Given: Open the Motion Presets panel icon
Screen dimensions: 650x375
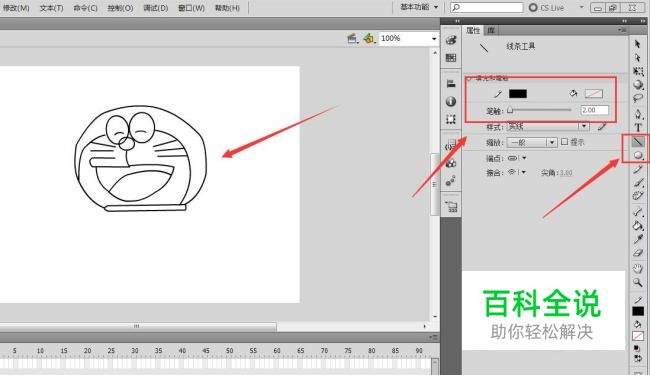Looking at the screenshot, I should click(x=451, y=181).
